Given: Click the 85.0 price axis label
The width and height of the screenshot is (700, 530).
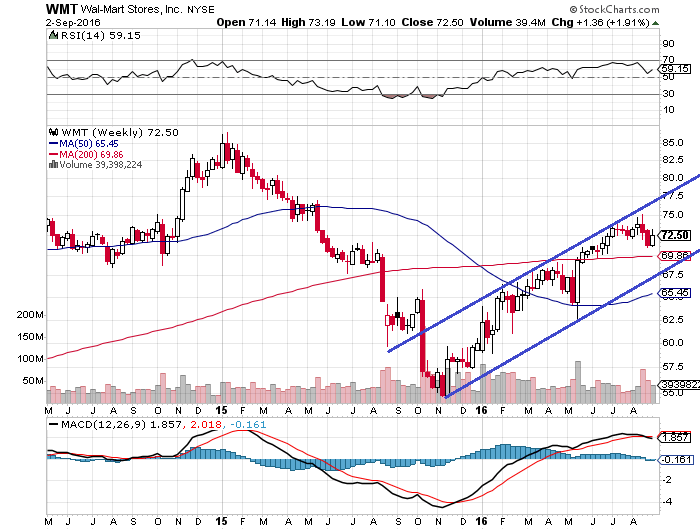Looking at the screenshot, I should click(673, 143).
